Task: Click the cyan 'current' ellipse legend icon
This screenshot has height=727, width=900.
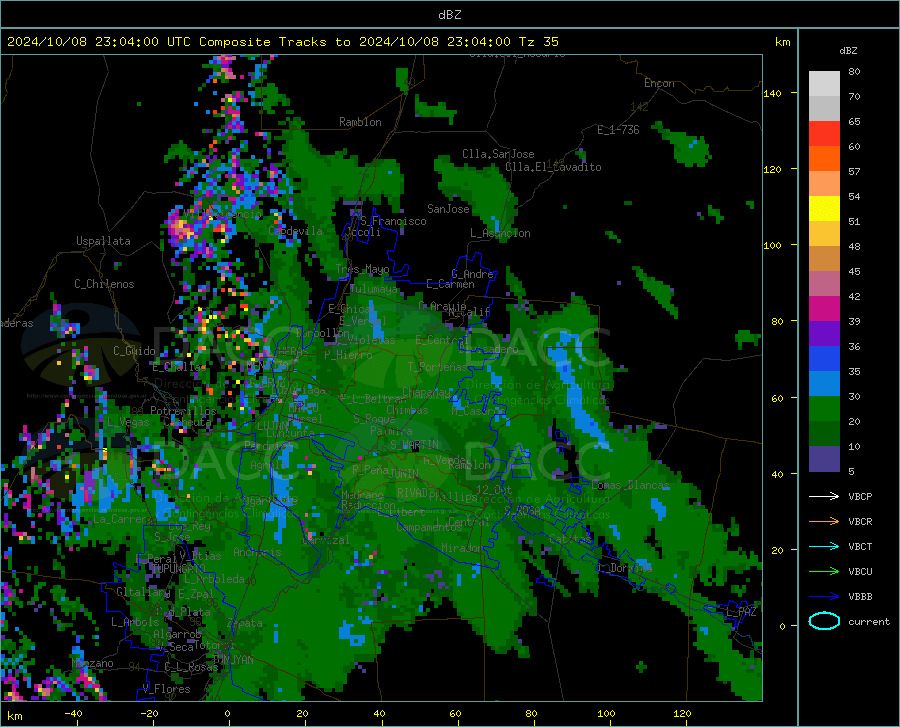Action: 824,621
